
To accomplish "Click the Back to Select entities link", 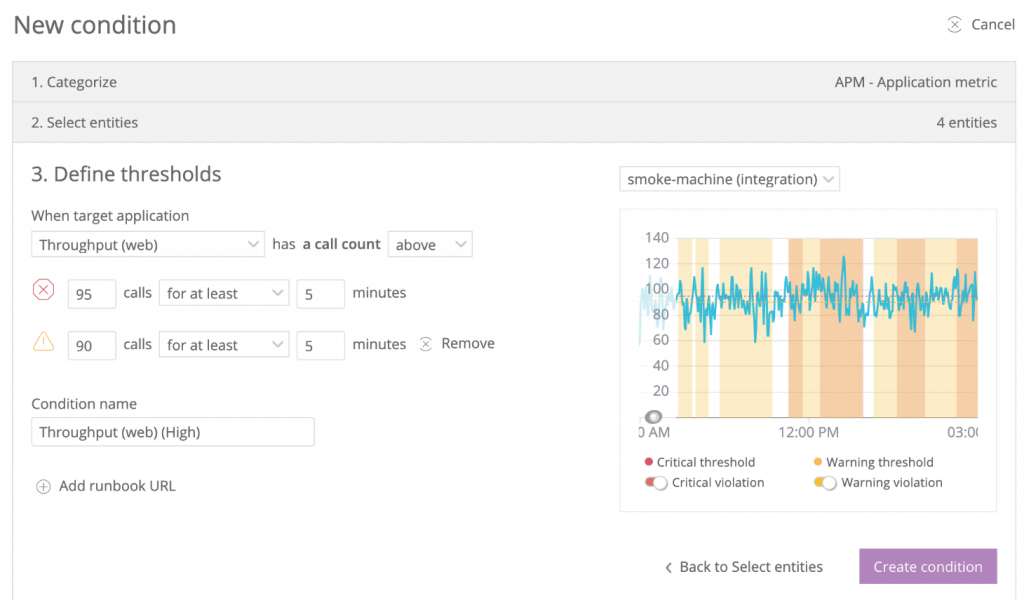I will pyautogui.click(x=750, y=566).
